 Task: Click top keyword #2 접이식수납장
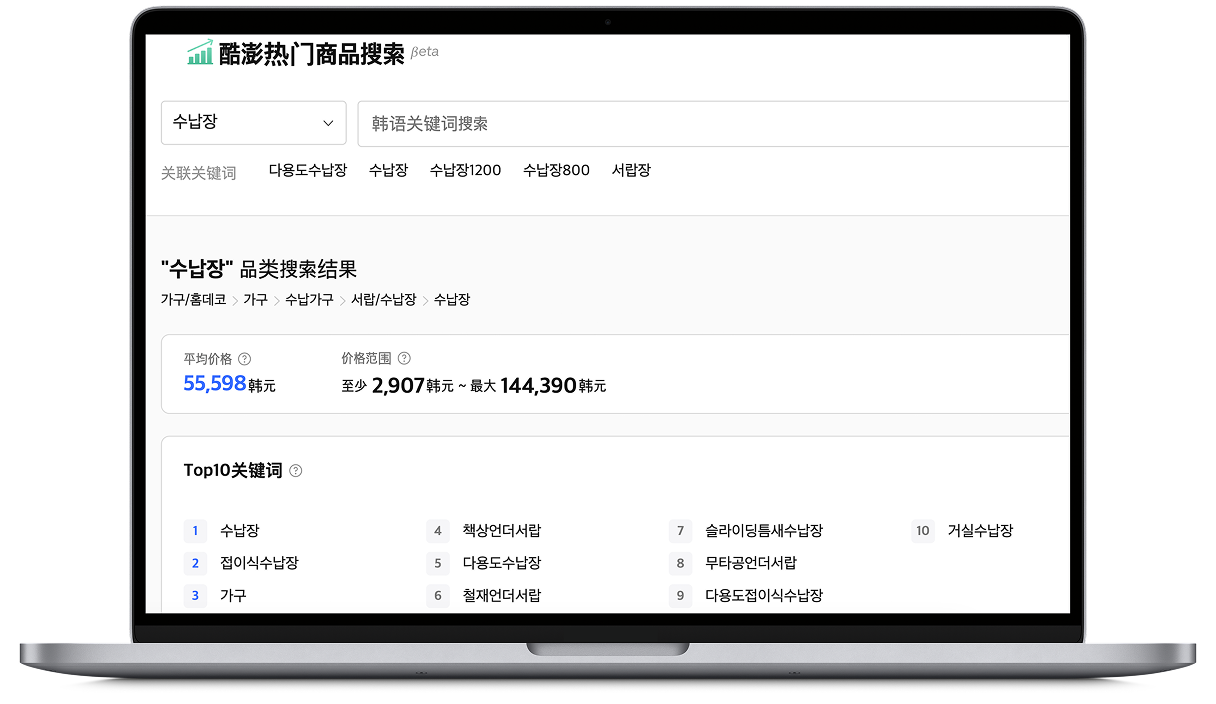(x=259, y=563)
